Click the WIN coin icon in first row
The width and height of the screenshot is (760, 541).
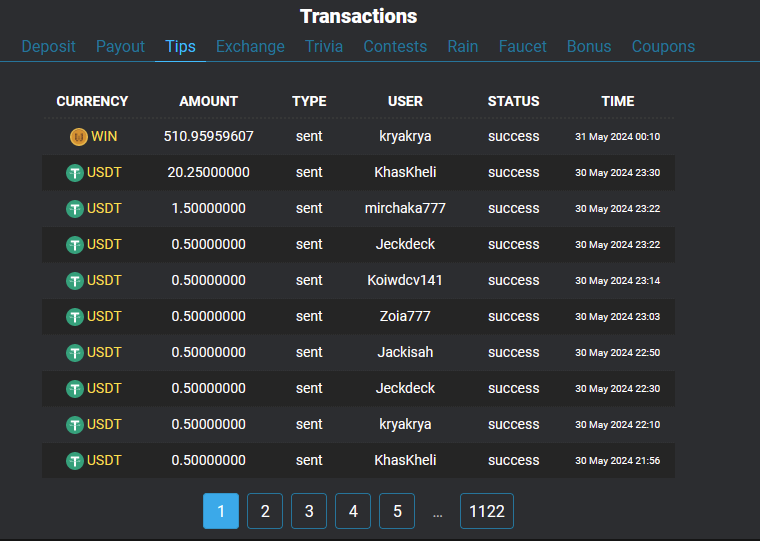[x=78, y=137]
